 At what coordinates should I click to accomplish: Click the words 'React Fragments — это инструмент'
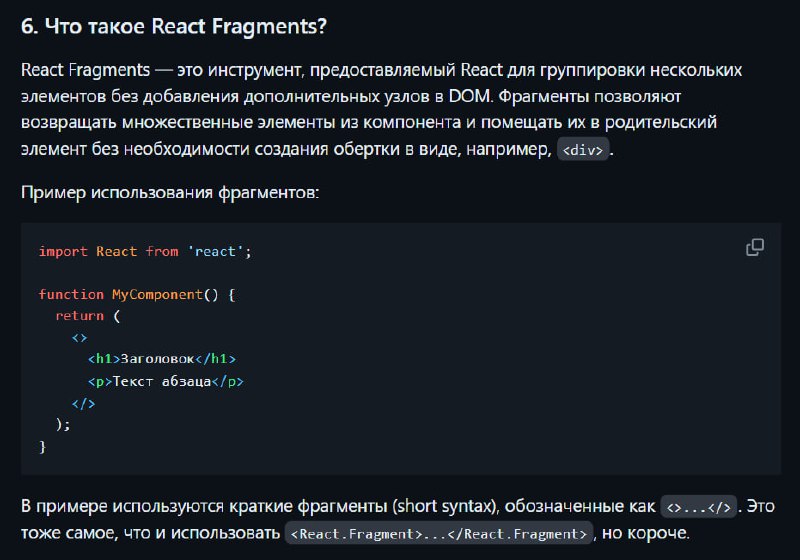[161, 70]
